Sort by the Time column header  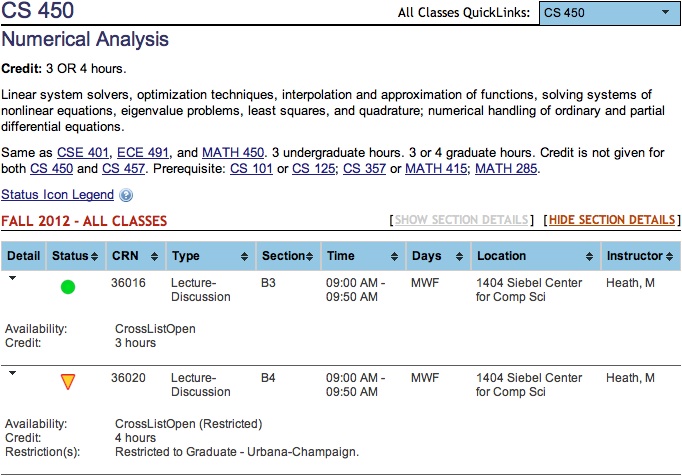pyautogui.click(x=361, y=257)
